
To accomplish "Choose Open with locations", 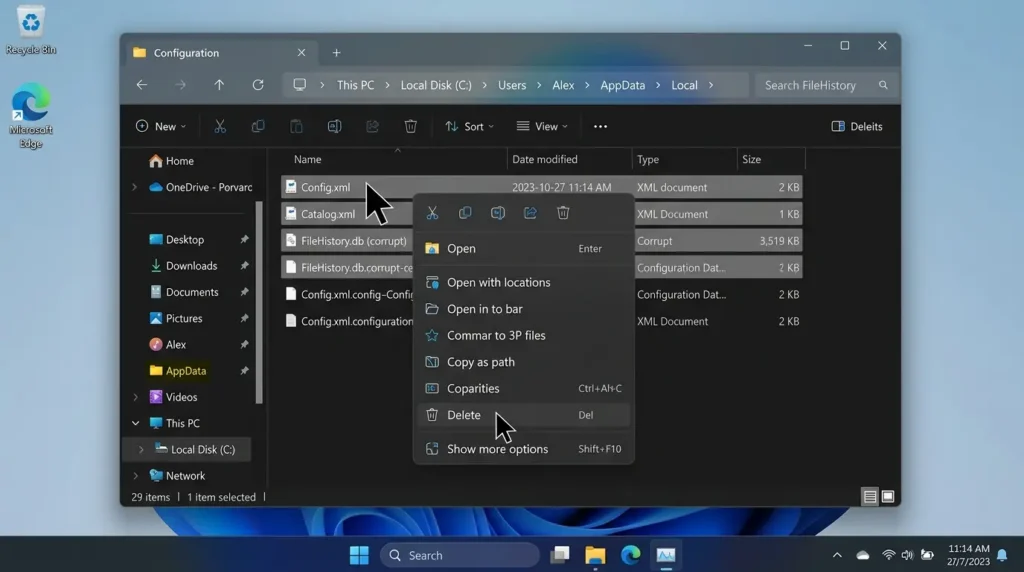I will click(523, 282).
